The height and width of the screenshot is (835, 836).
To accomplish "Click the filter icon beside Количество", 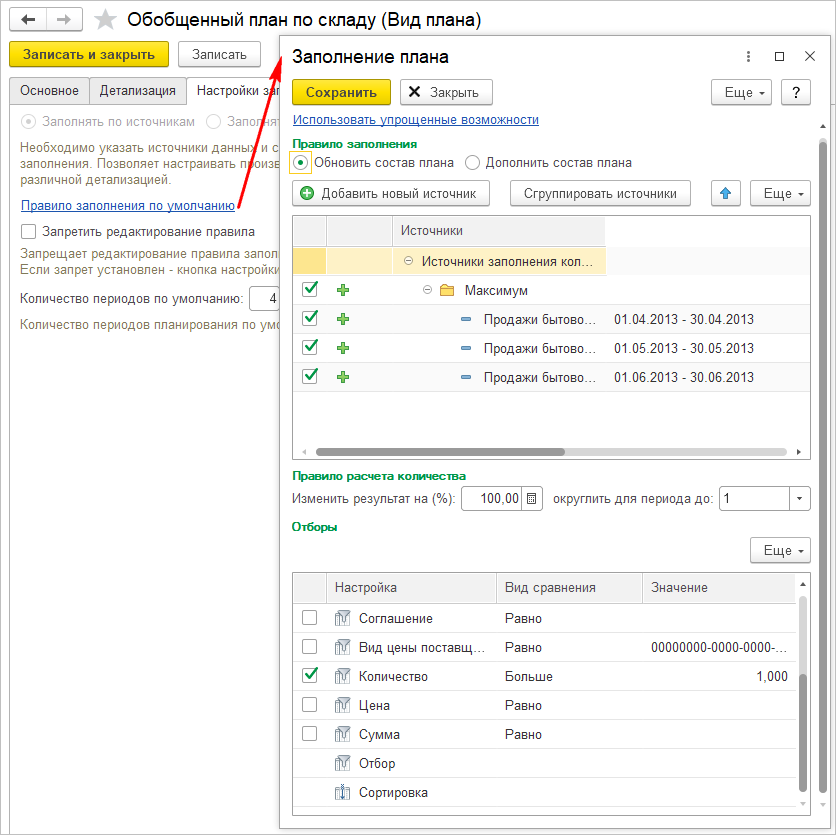I will [342, 677].
